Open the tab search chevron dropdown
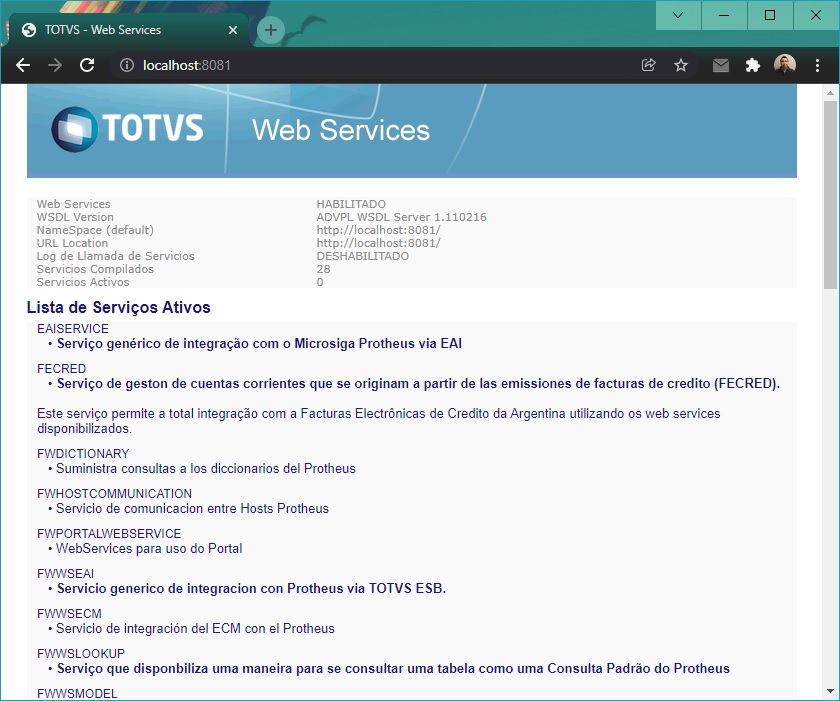The image size is (840, 701). (x=678, y=15)
